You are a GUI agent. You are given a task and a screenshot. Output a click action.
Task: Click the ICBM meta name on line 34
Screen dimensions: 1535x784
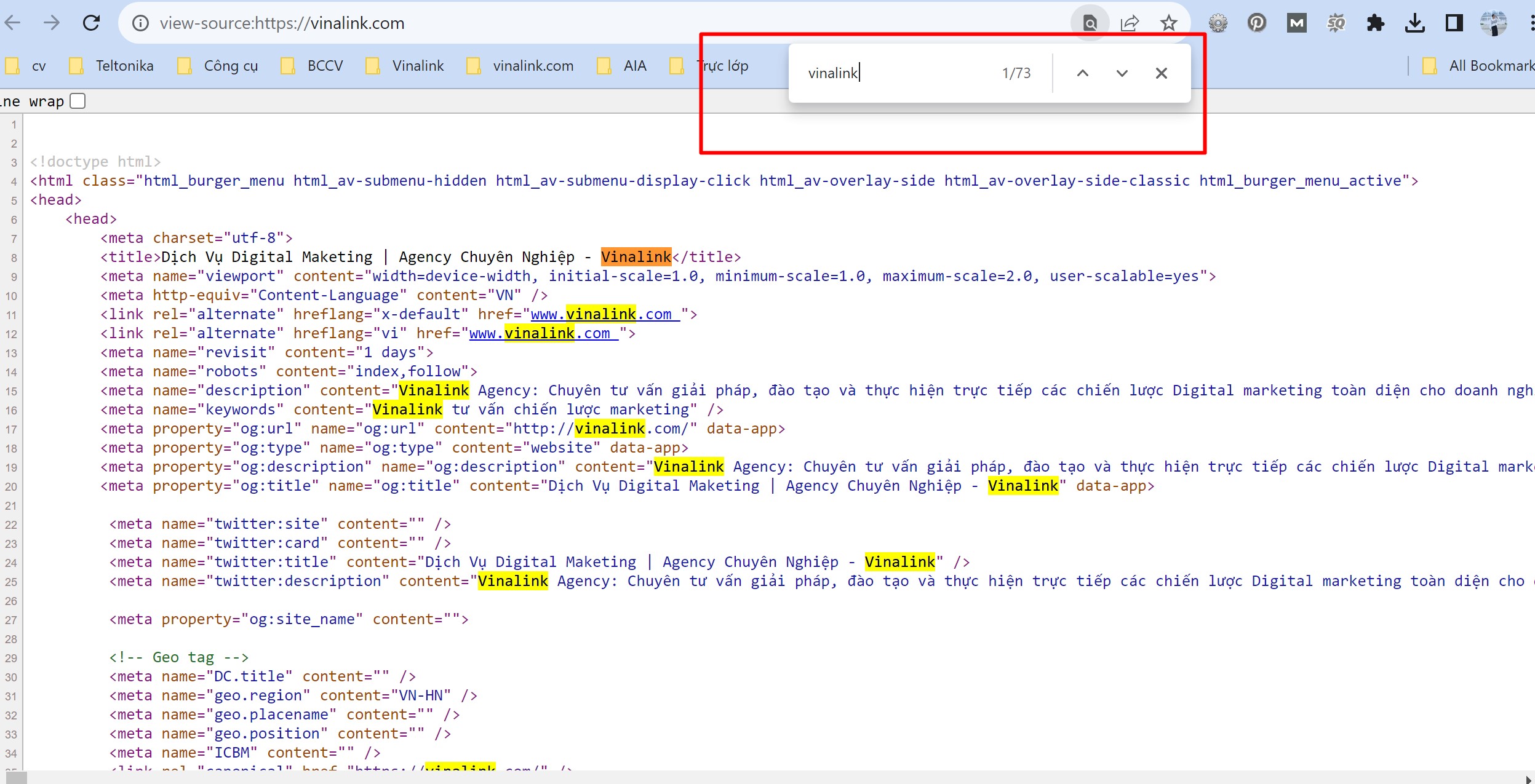[232, 753]
